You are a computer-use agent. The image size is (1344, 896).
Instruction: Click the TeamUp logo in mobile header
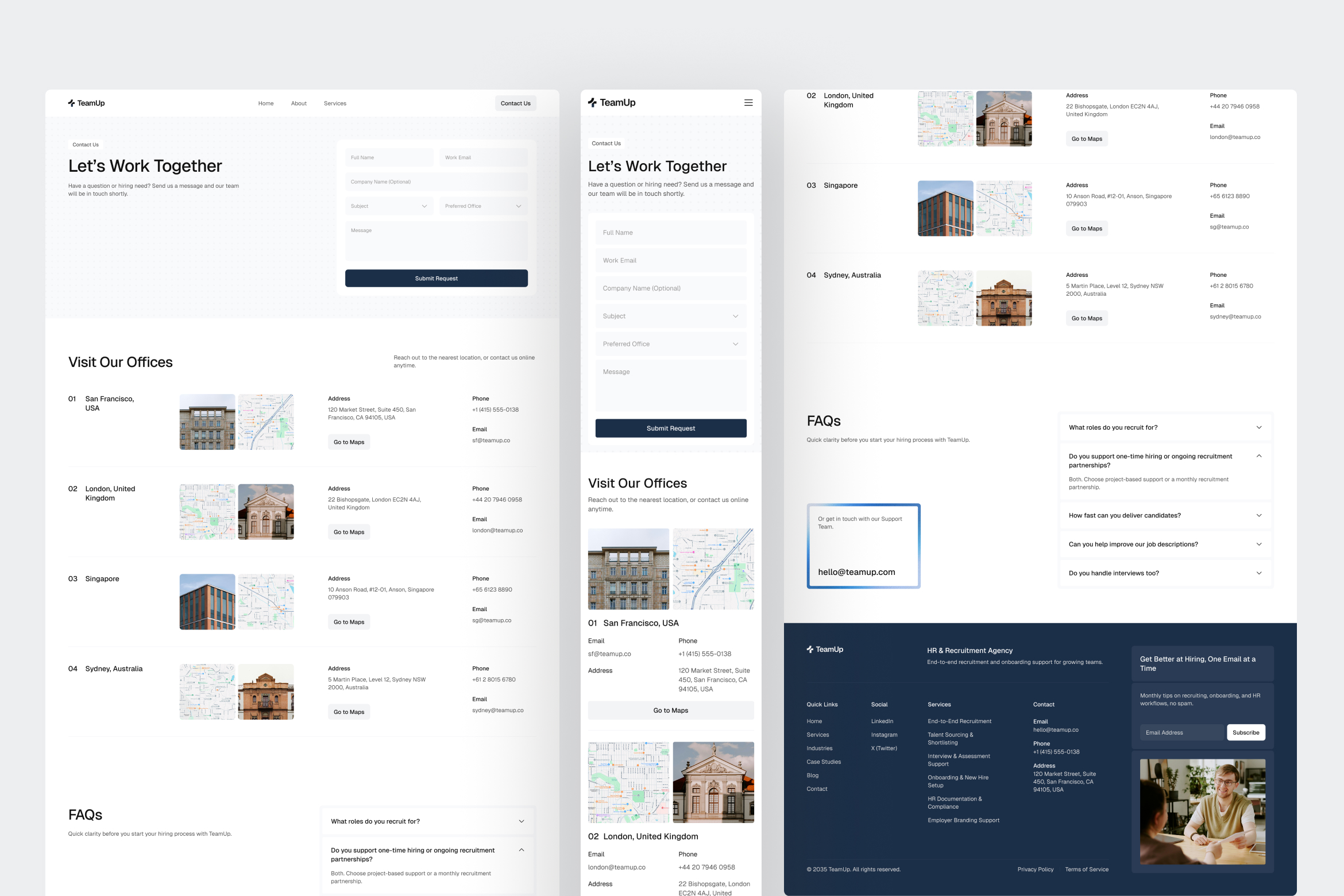tap(612, 103)
